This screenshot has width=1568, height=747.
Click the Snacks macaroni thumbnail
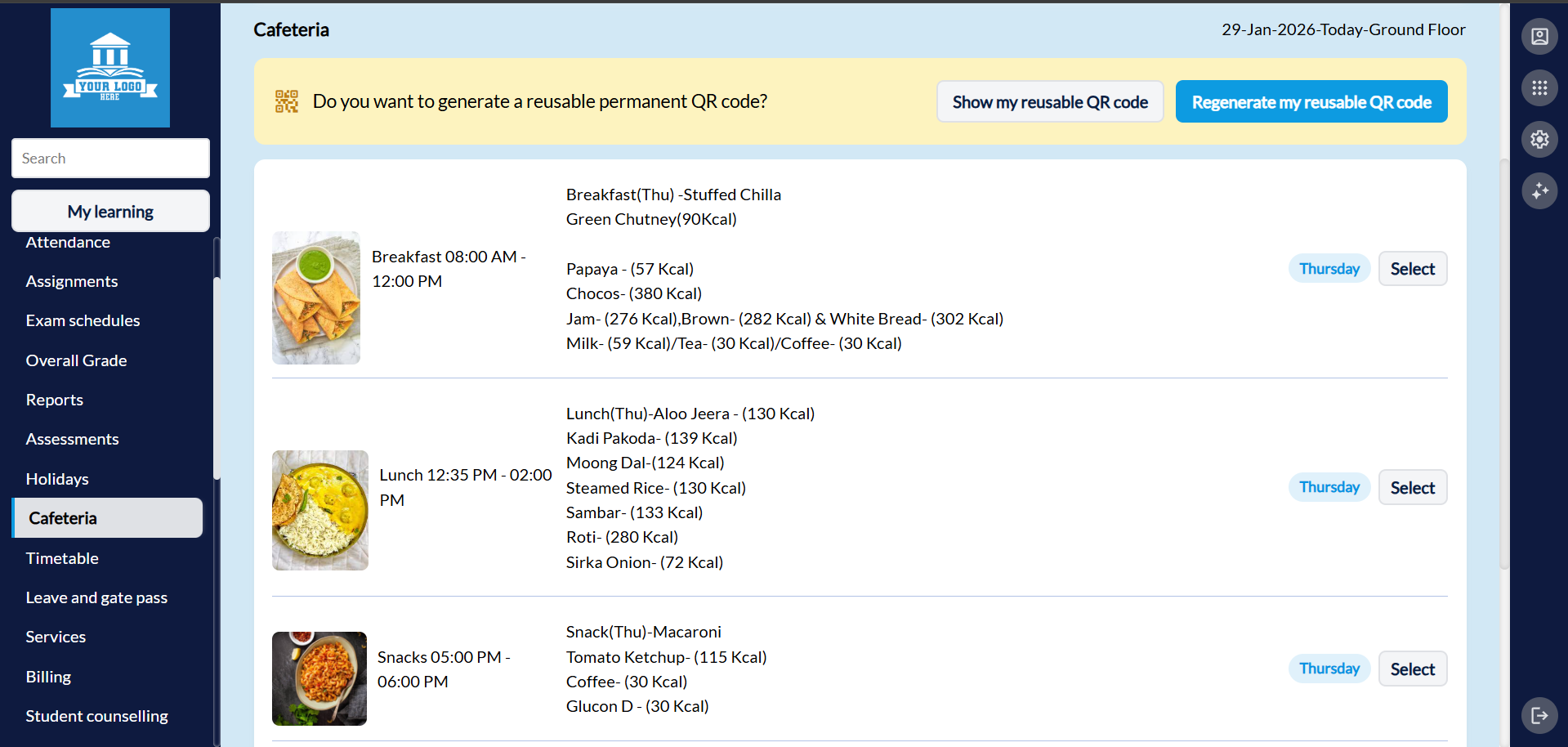[x=319, y=678]
